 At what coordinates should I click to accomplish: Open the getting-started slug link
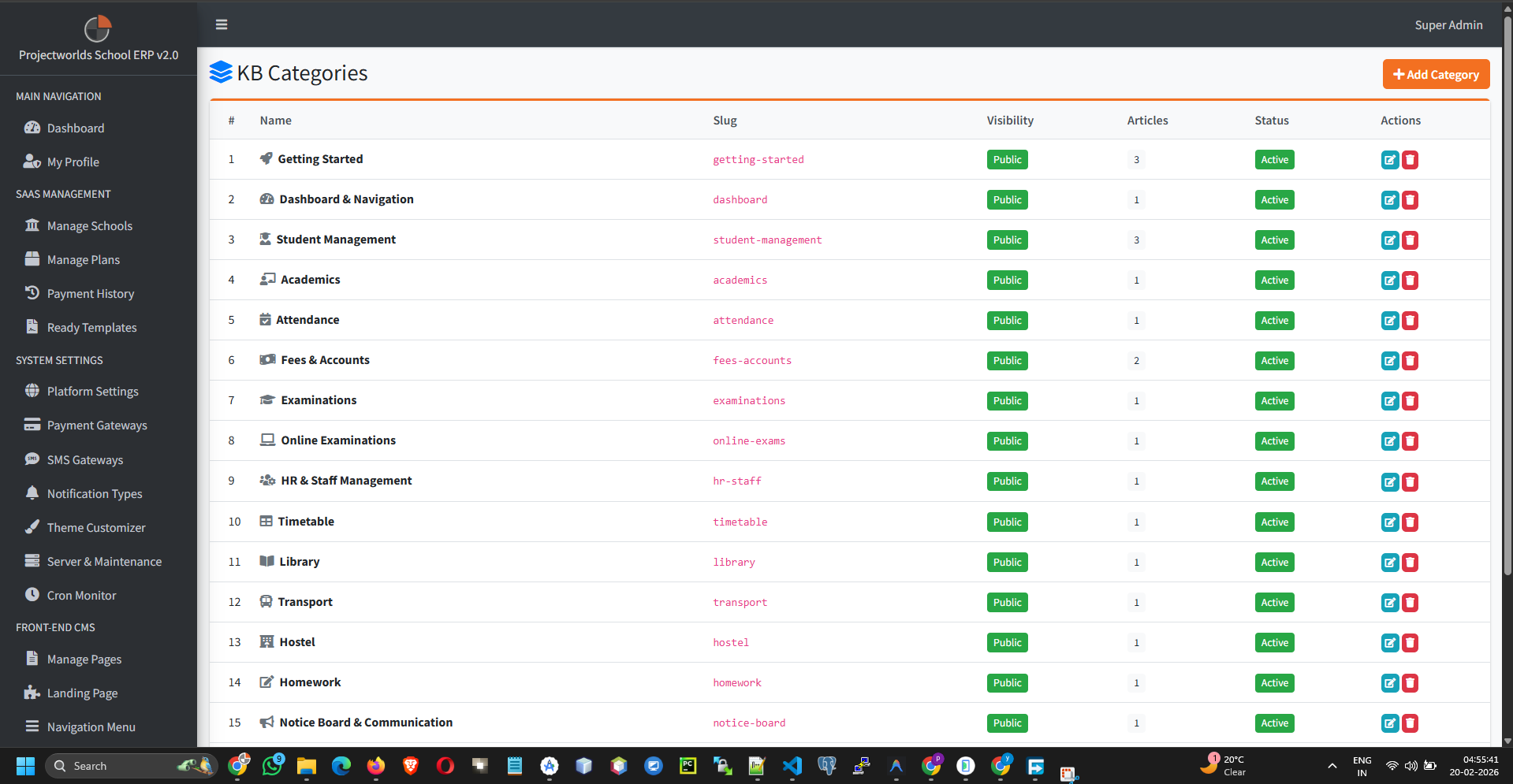pos(758,159)
